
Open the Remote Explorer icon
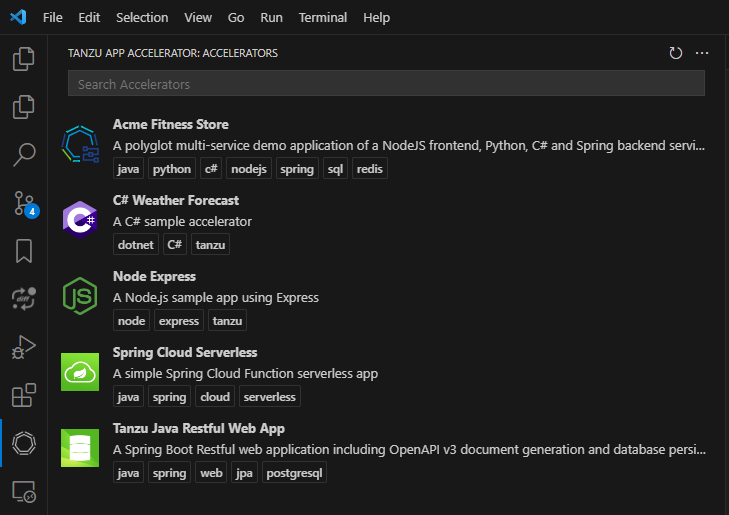tap(24, 491)
